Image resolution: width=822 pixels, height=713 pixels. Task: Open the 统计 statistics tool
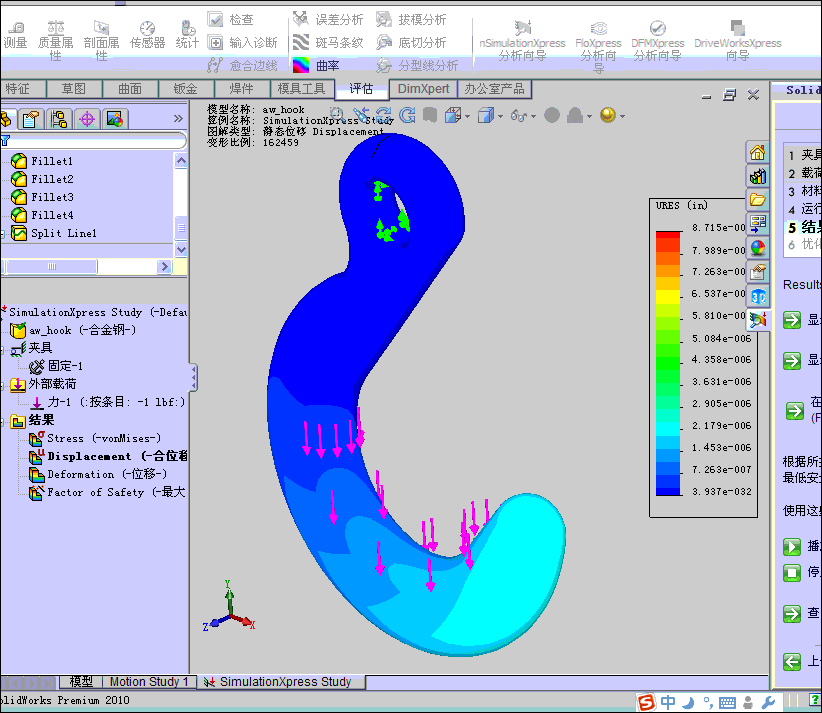187,36
